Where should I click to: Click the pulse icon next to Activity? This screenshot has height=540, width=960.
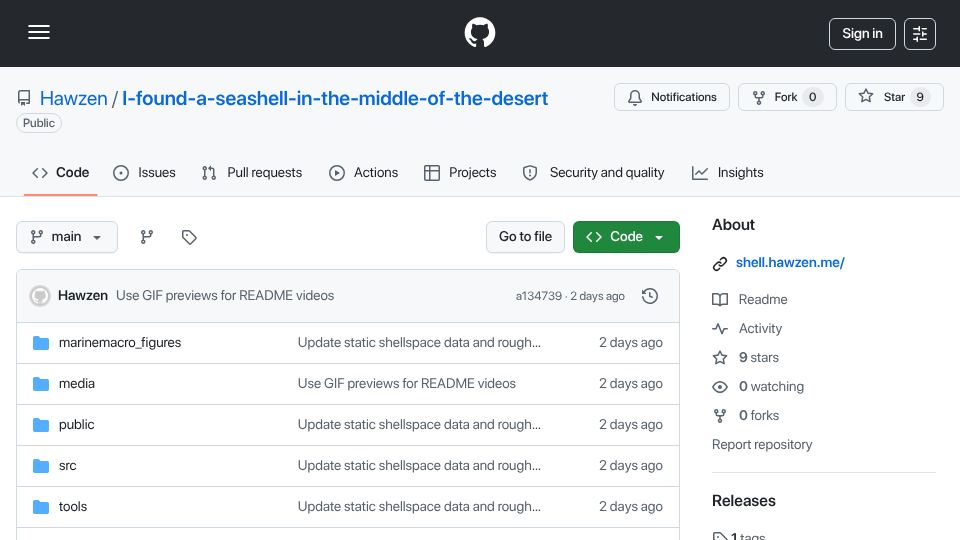(x=720, y=329)
